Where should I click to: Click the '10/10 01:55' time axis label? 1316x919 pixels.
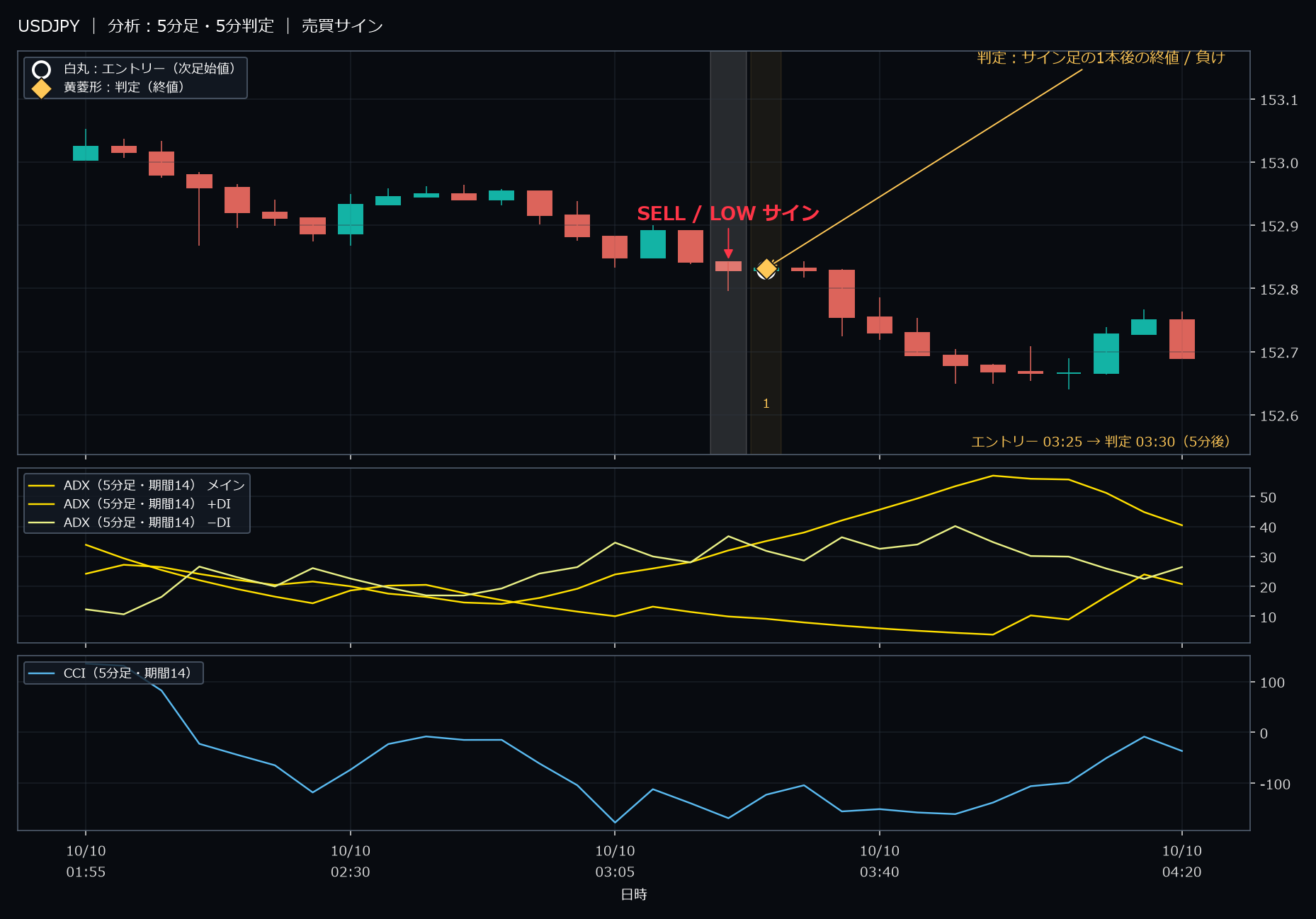[x=86, y=862]
